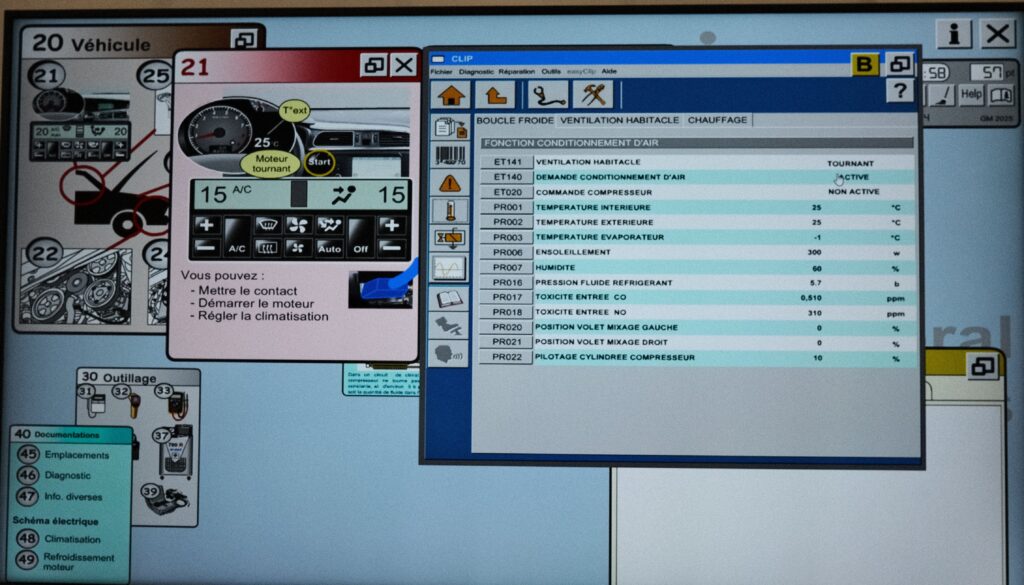Click the orange up-level arrow in CLIP toolbar

pos(495,95)
